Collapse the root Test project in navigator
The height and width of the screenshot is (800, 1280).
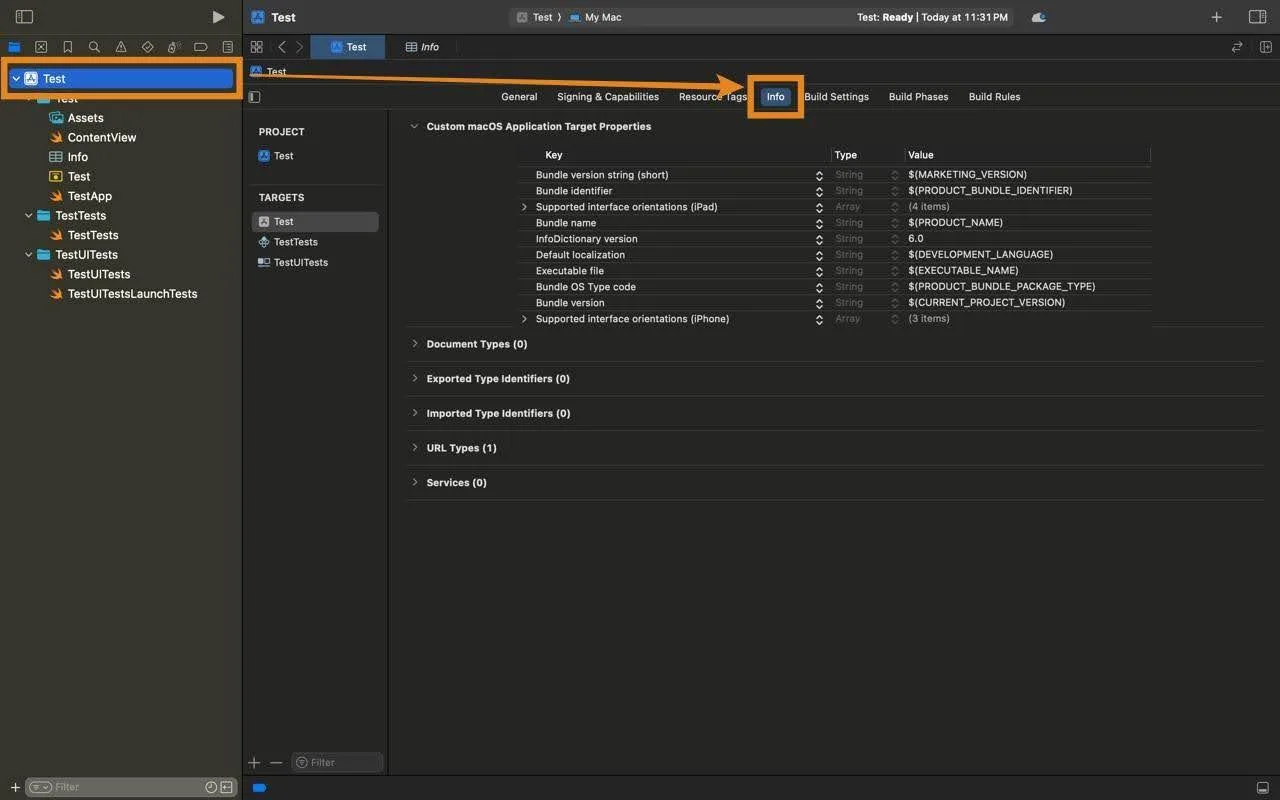pos(16,79)
